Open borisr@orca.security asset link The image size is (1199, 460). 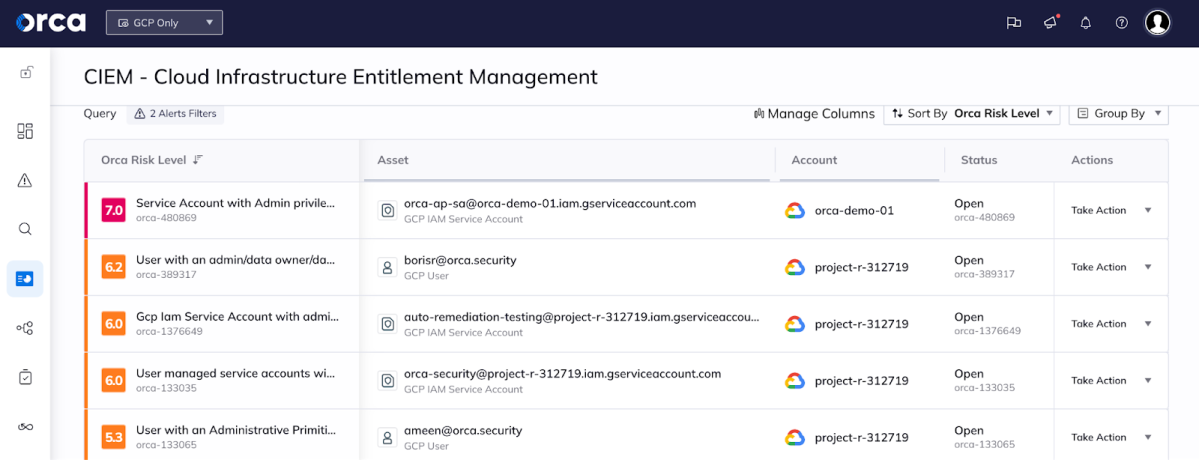tap(460, 260)
